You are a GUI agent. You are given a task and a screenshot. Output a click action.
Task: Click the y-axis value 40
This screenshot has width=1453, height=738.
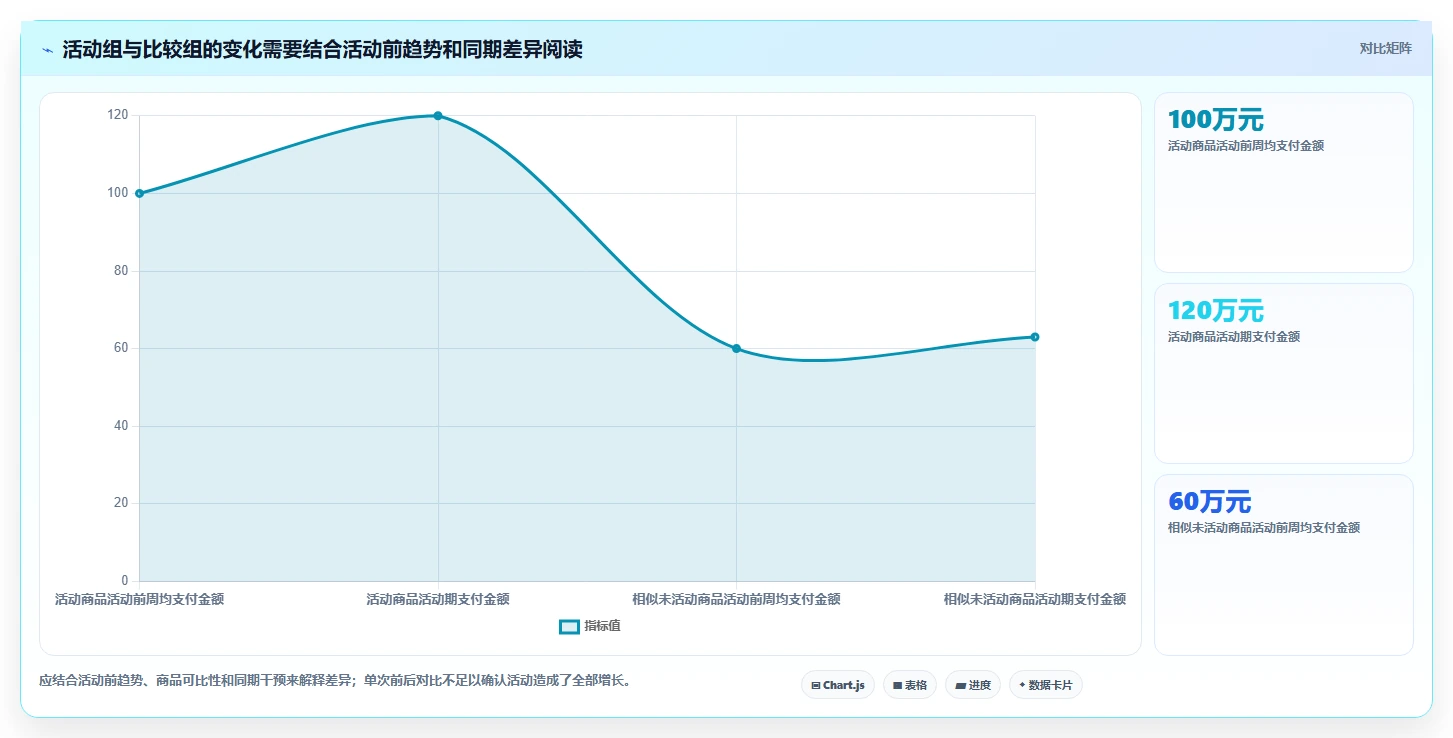(x=121, y=425)
